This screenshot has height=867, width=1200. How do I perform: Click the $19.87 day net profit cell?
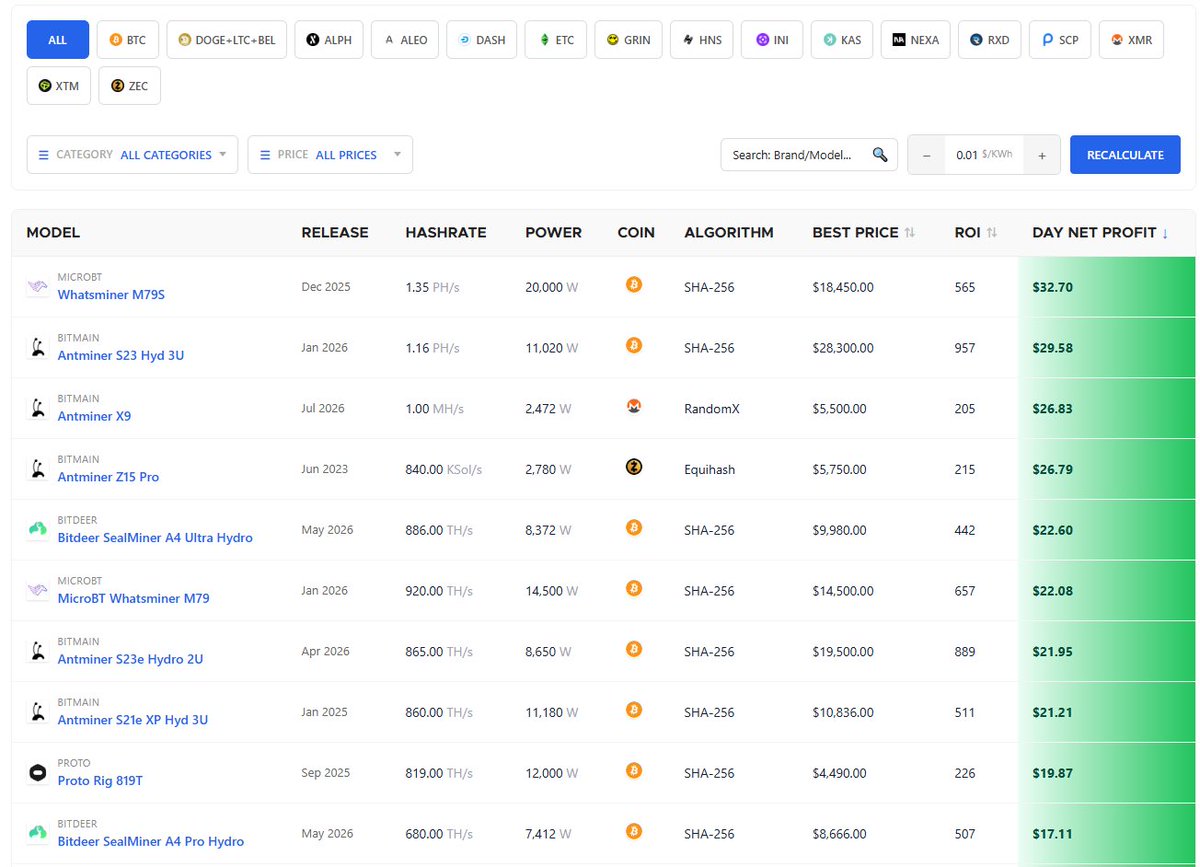(x=1106, y=774)
